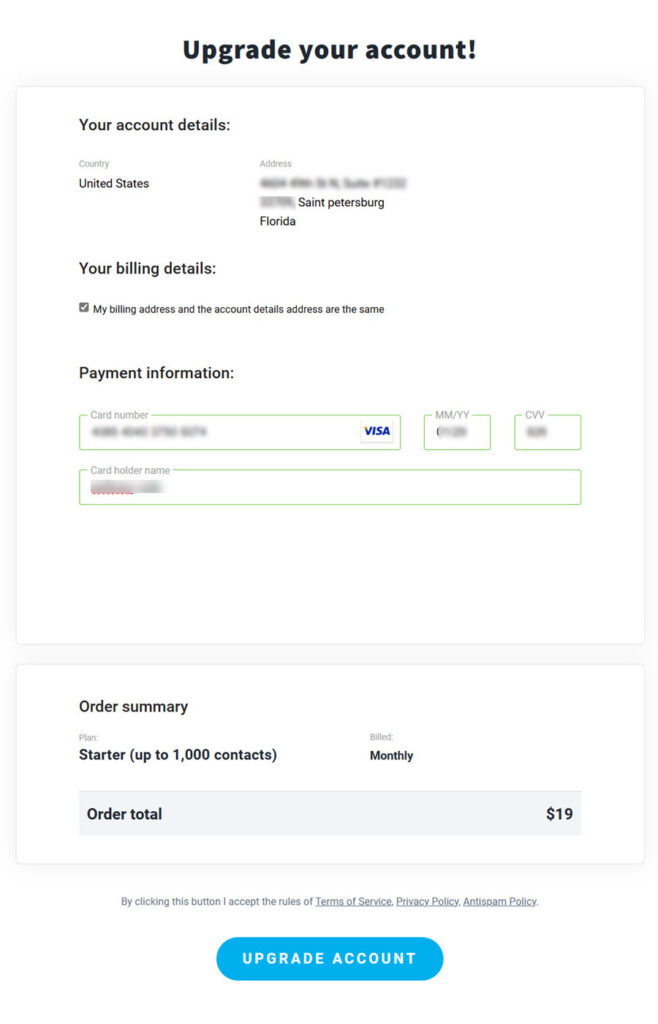Click the Order summary heading
The width and height of the screenshot is (658, 1024).
point(133,707)
